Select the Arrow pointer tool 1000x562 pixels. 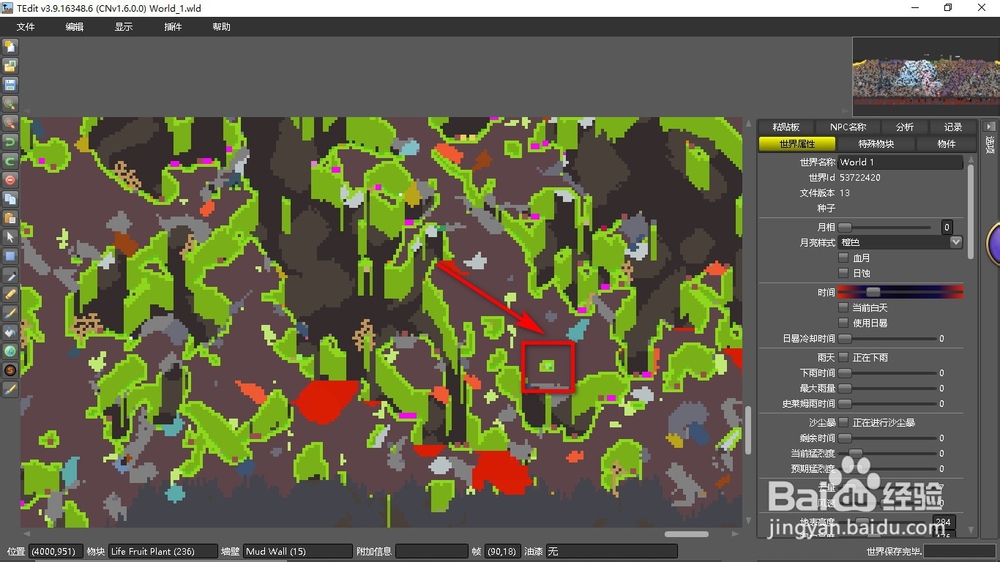[10, 237]
